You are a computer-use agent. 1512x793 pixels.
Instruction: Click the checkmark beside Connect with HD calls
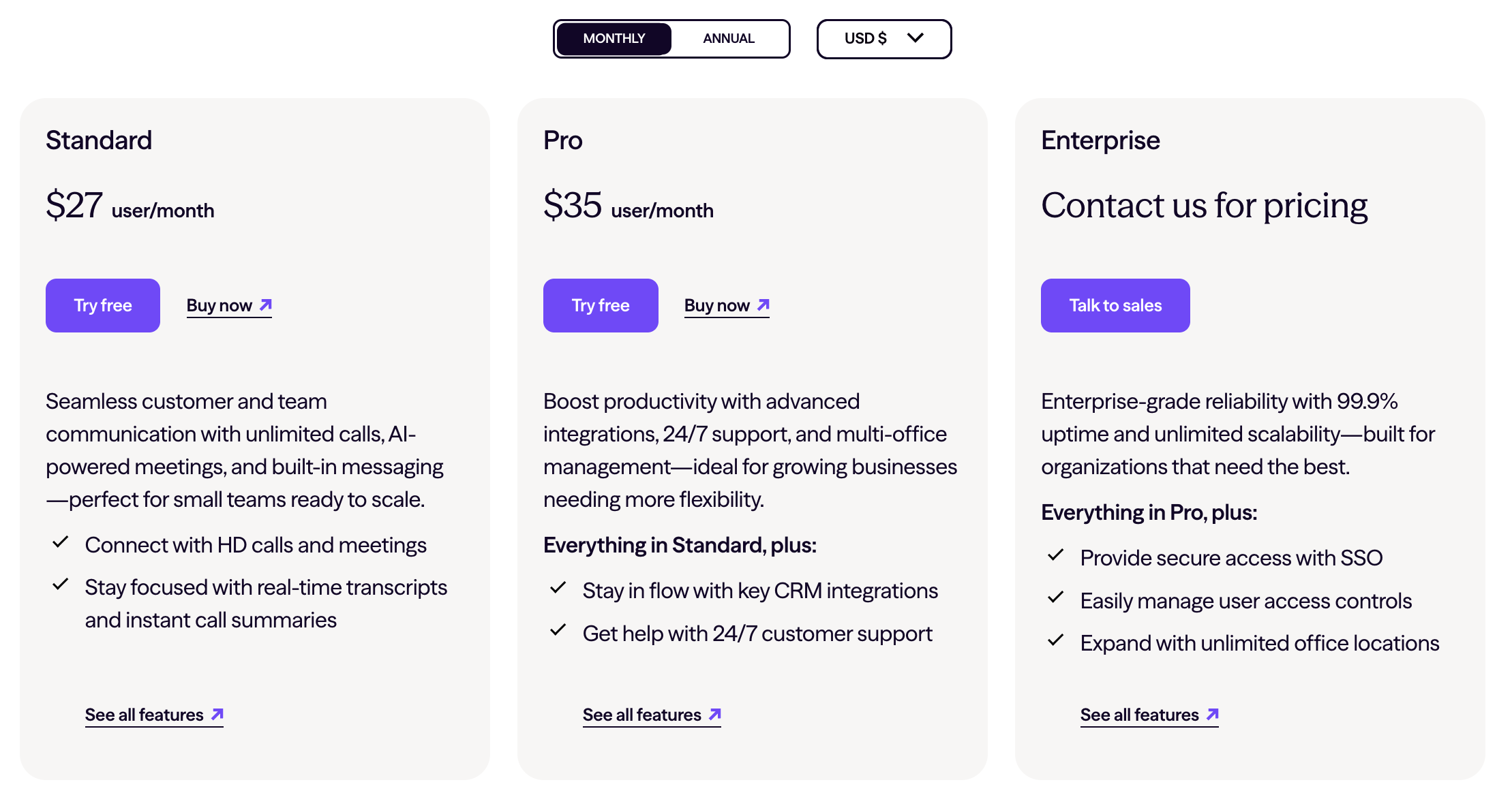[x=61, y=542]
